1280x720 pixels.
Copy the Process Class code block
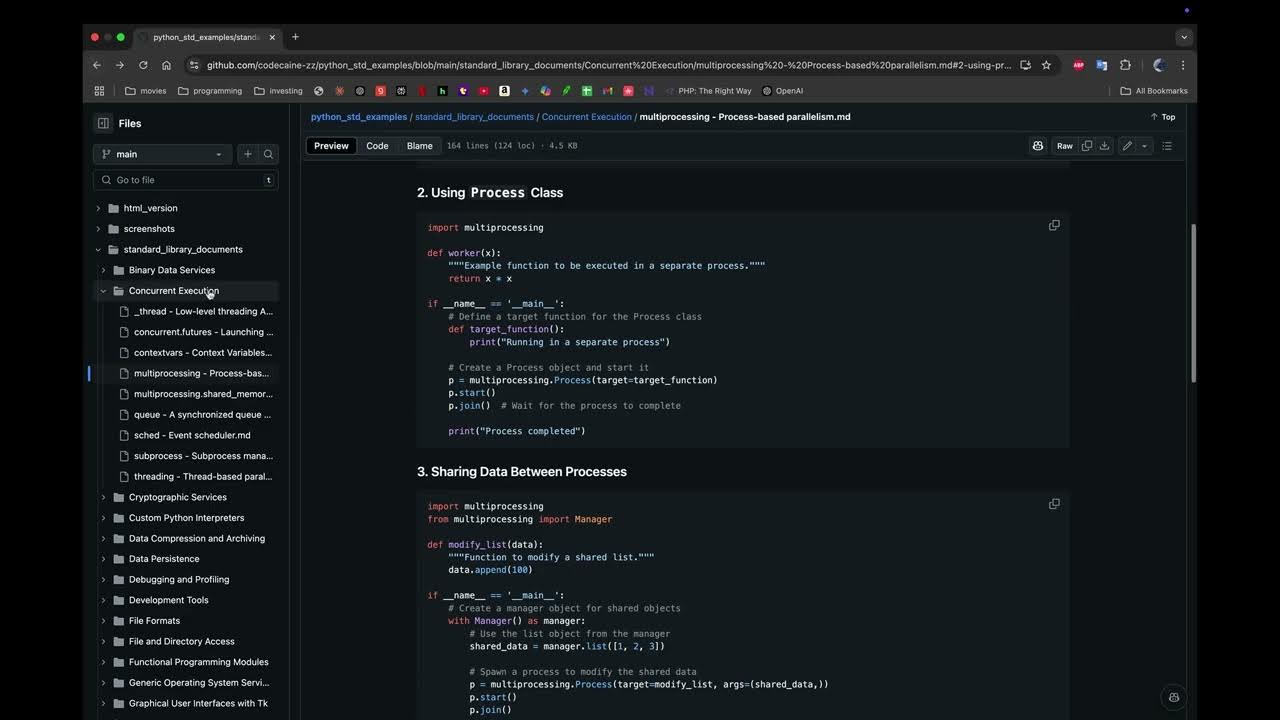click(x=1054, y=225)
